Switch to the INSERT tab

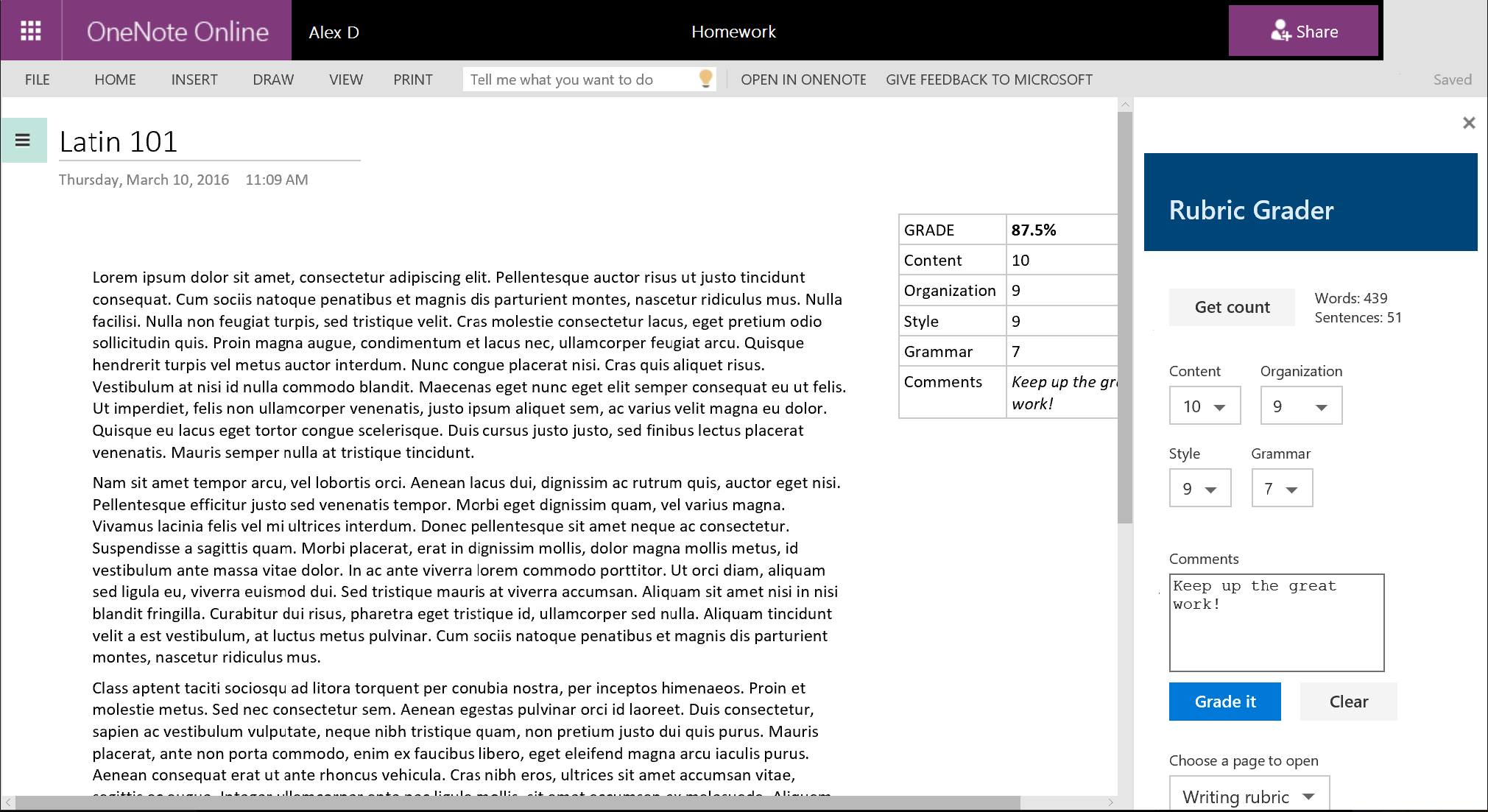pos(194,80)
